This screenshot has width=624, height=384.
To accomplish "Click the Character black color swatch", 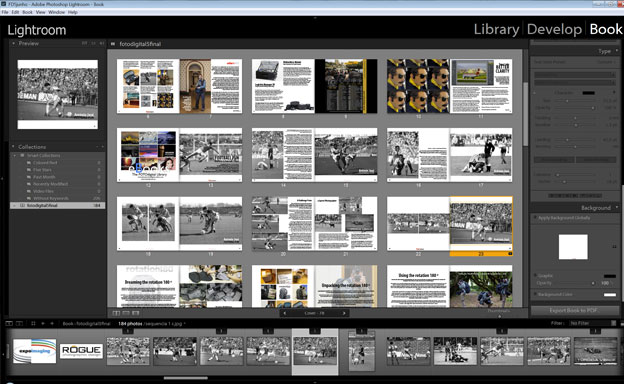I will pos(589,93).
